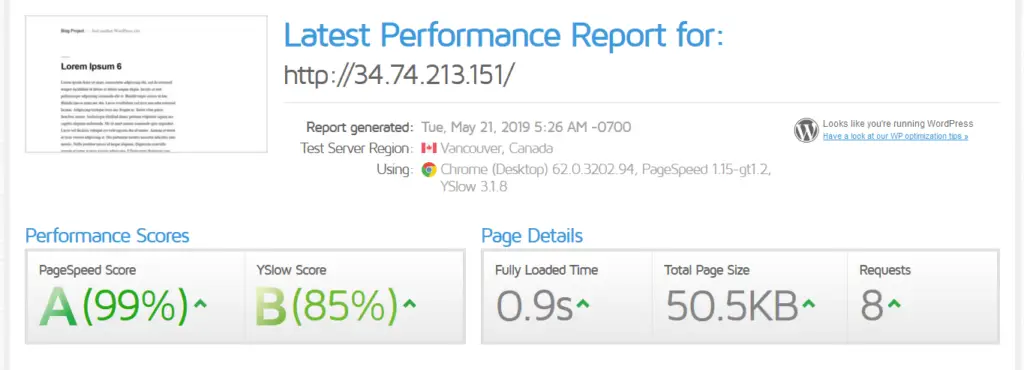Click the Latest Performance Report heading
The width and height of the screenshot is (1024, 370).
point(504,35)
